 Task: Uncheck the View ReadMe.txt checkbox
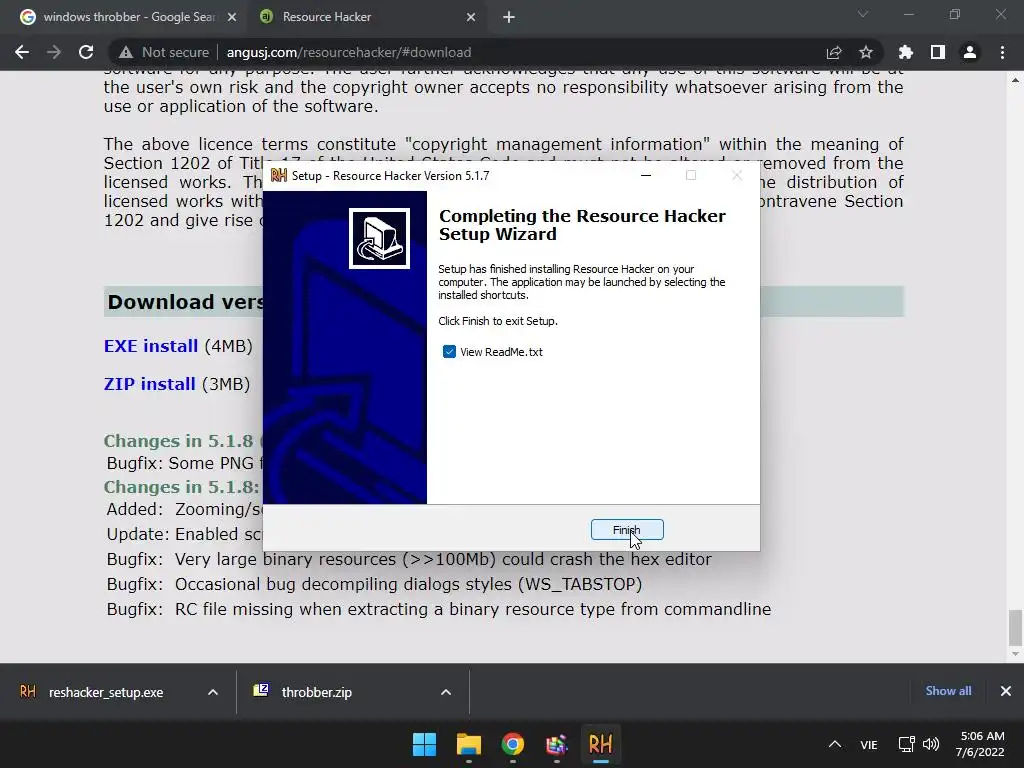point(449,352)
